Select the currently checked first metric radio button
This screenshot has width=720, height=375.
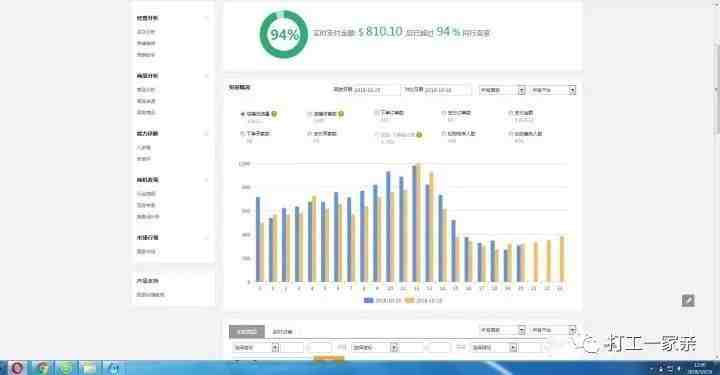point(242,113)
